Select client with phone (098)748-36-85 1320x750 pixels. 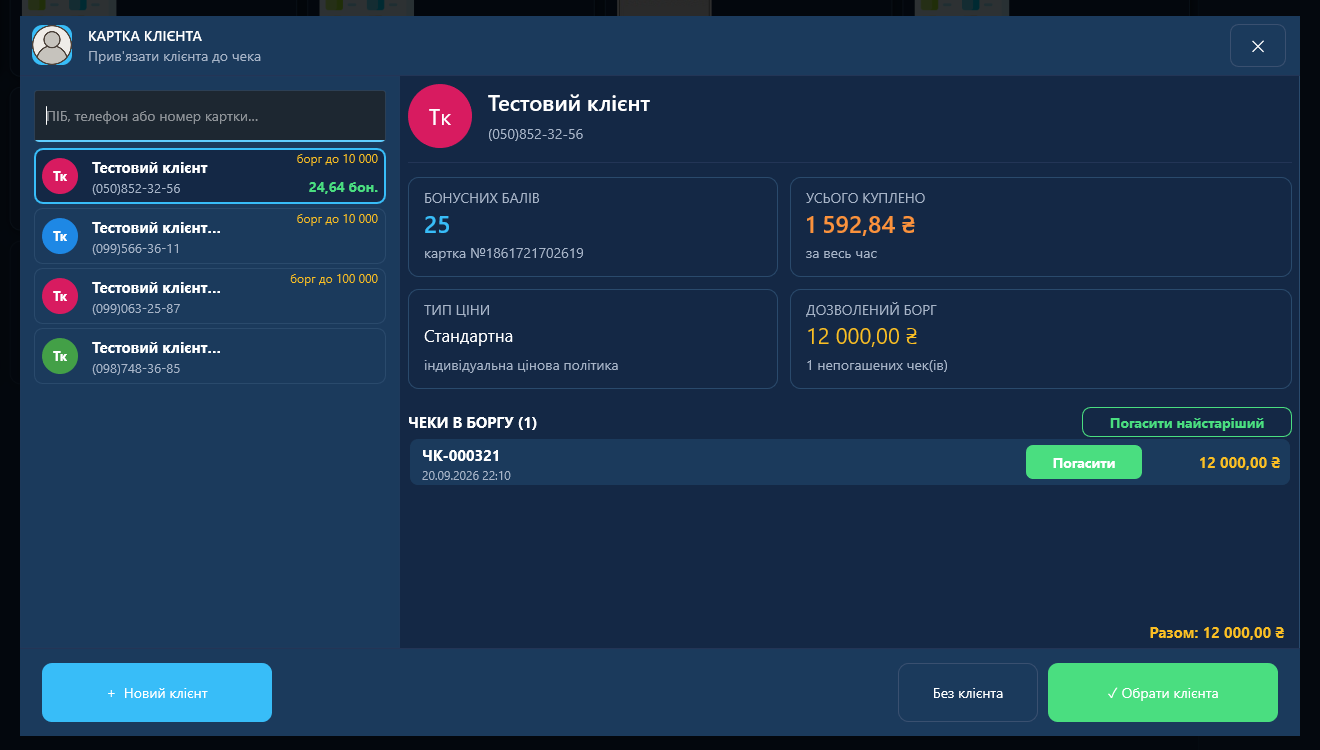(x=210, y=356)
